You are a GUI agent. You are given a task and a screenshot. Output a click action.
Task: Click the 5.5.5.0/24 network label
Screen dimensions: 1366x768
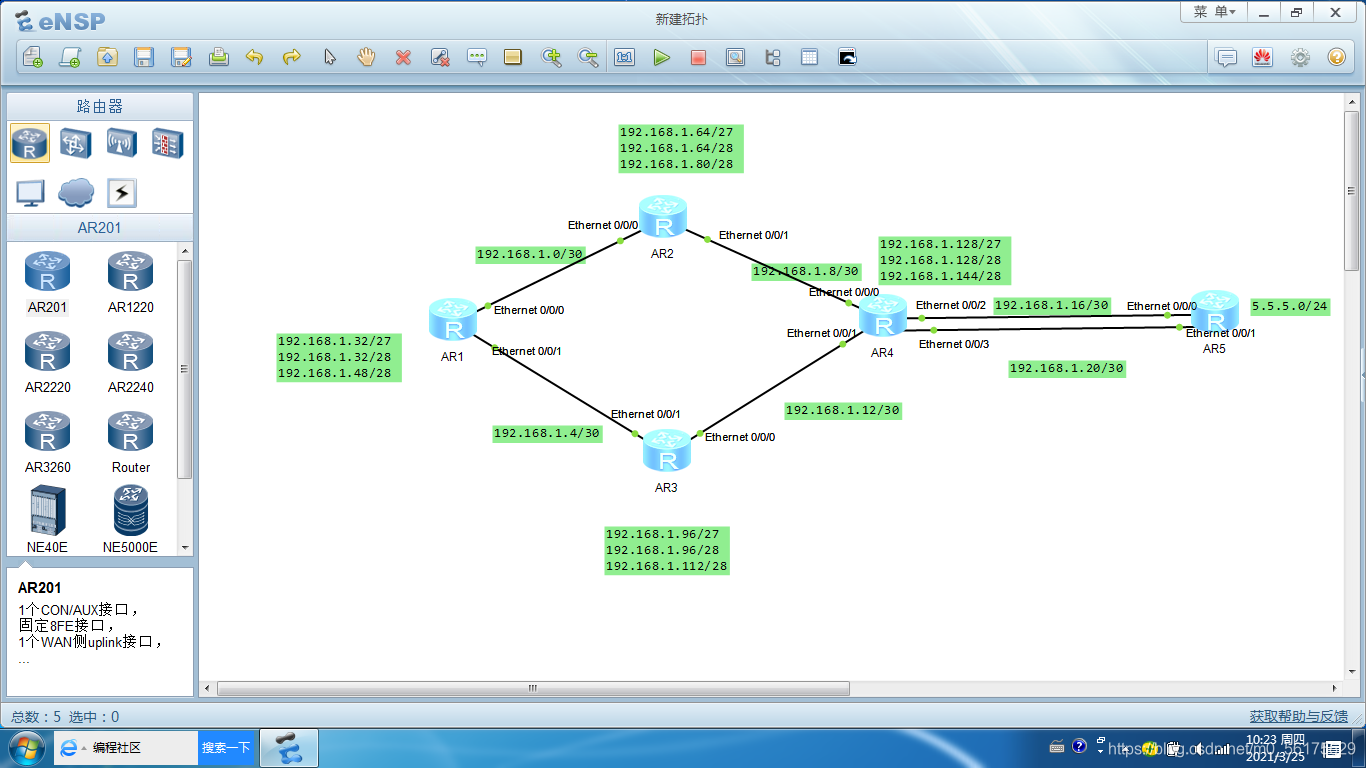tap(1290, 307)
